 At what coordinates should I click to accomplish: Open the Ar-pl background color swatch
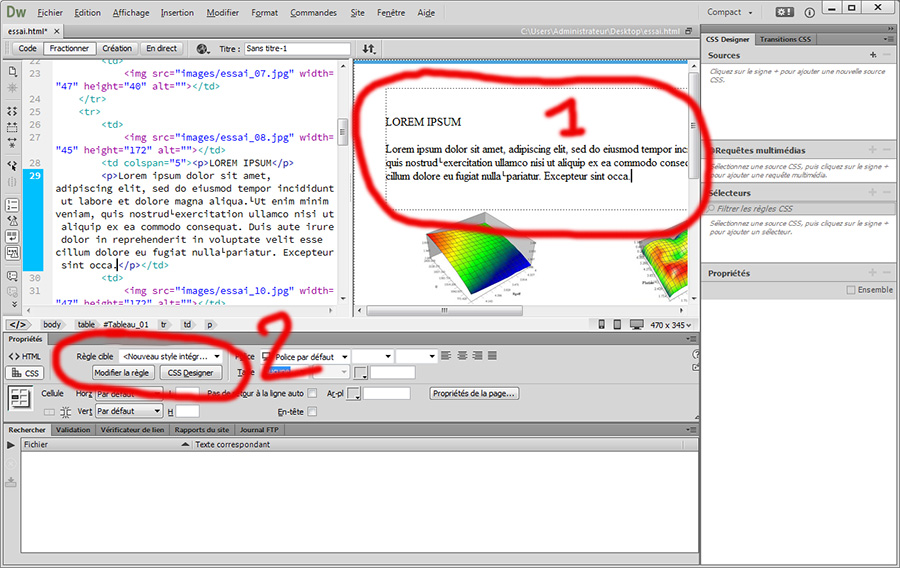pos(354,394)
